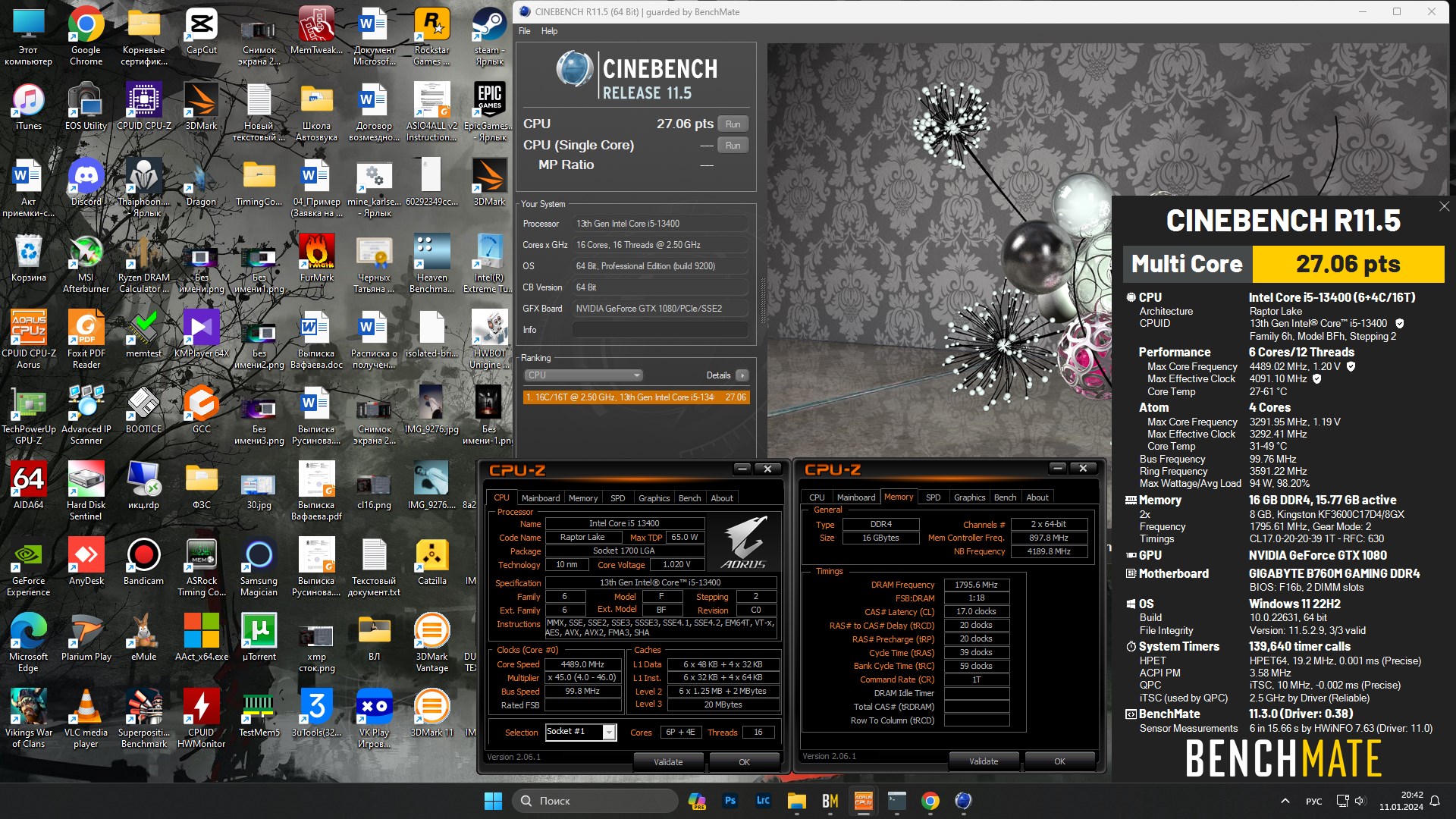1456x819 pixels.
Task: Open VLC media player desktop icon
Action: pyautogui.click(x=86, y=718)
